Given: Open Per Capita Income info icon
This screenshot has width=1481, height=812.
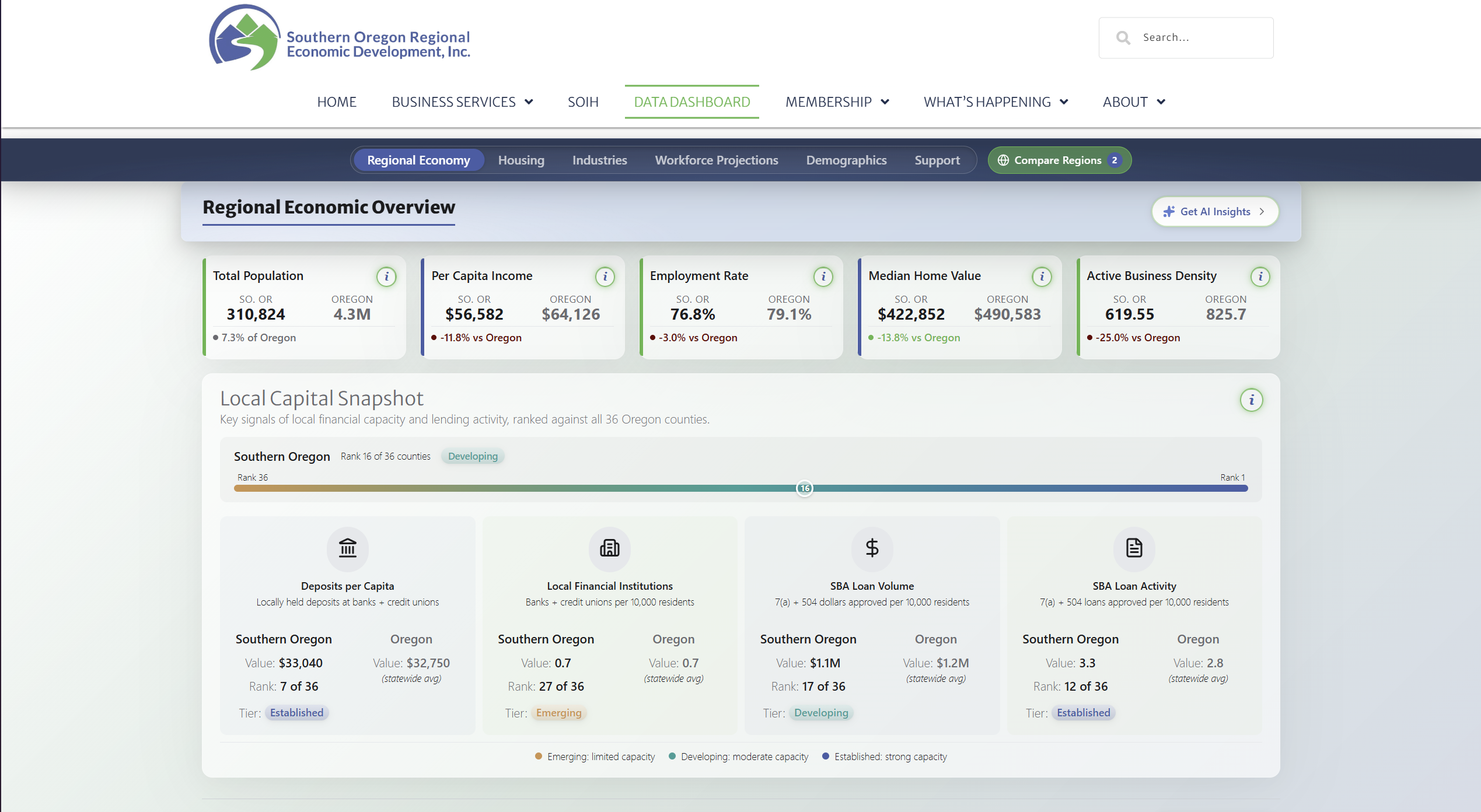Looking at the screenshot, I should point(605,276).
